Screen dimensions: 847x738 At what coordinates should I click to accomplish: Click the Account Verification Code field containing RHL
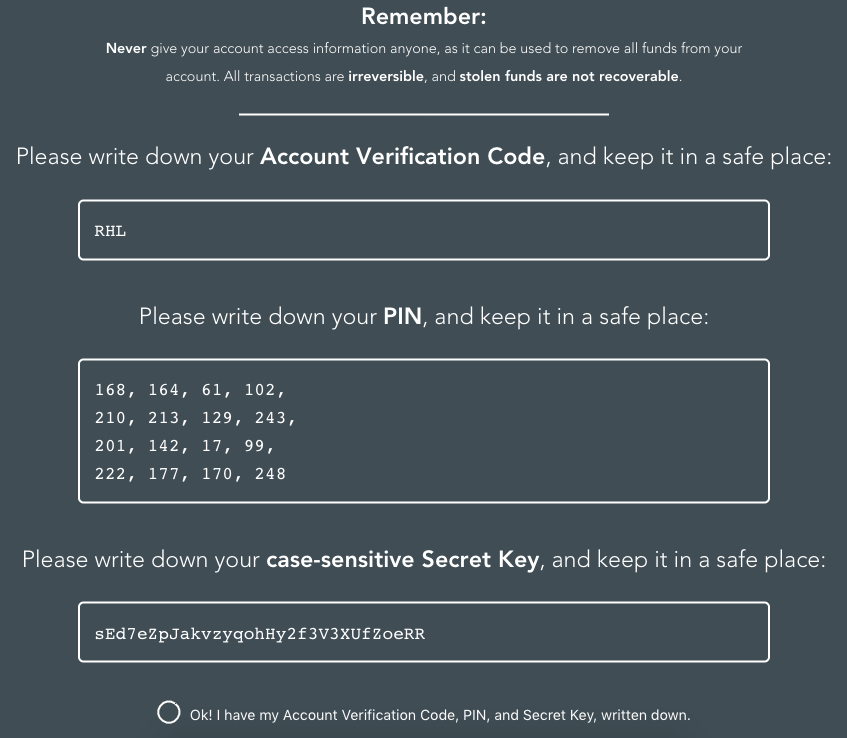pos(423,231)
